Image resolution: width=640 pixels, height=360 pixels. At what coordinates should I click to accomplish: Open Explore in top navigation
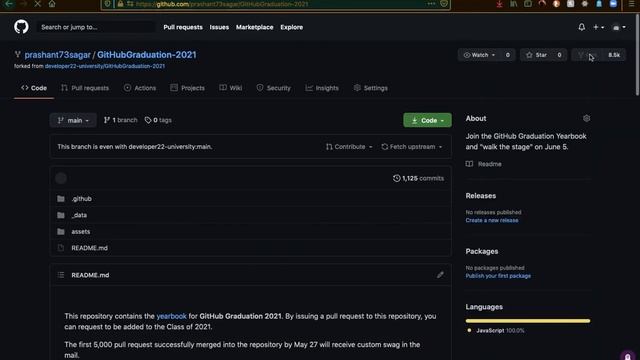tap(291, 27)
